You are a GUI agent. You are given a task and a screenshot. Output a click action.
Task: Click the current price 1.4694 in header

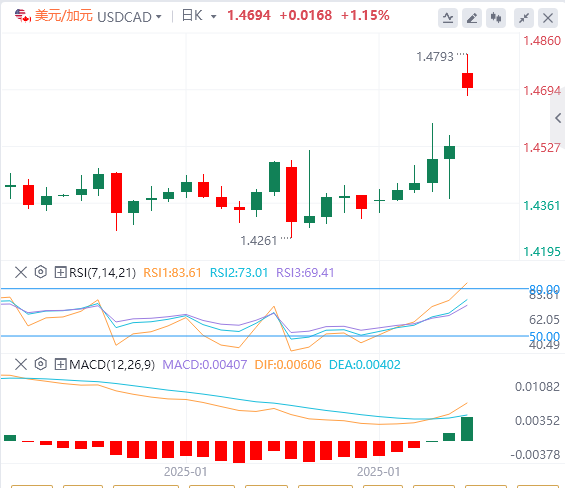(x=249, y=15)
